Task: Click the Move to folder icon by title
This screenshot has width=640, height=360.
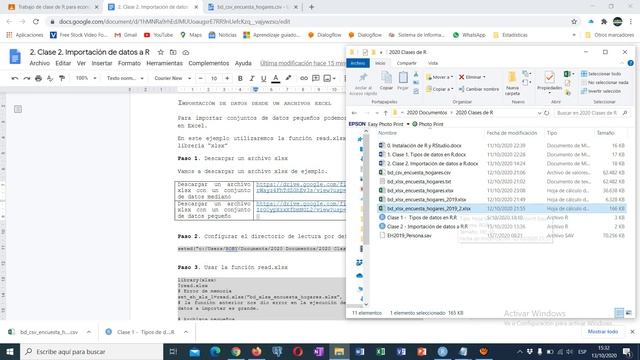Action: pyautogui.click(x=173, y=52)
